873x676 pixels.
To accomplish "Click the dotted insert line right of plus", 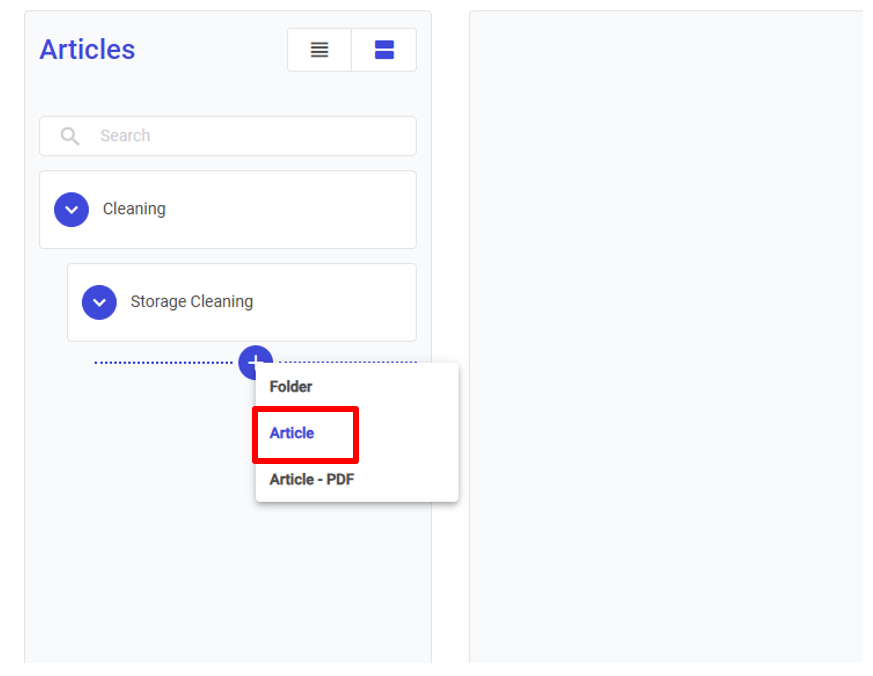I will coord(350,362).
